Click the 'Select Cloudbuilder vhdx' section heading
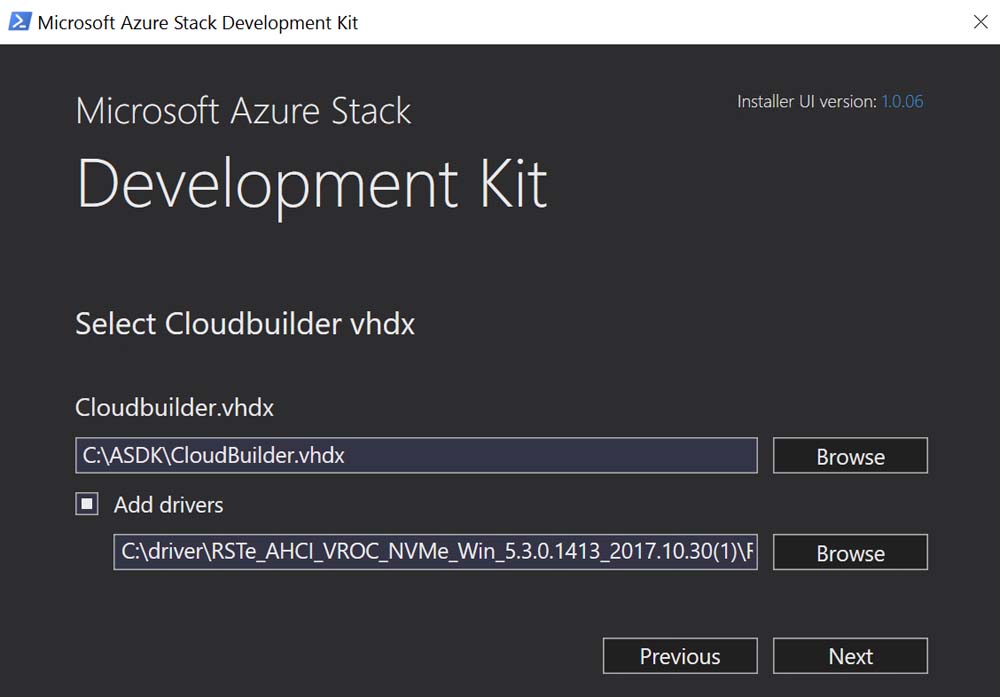Image resolution: width=1000 pixels, height=697 pixels. 245,324
